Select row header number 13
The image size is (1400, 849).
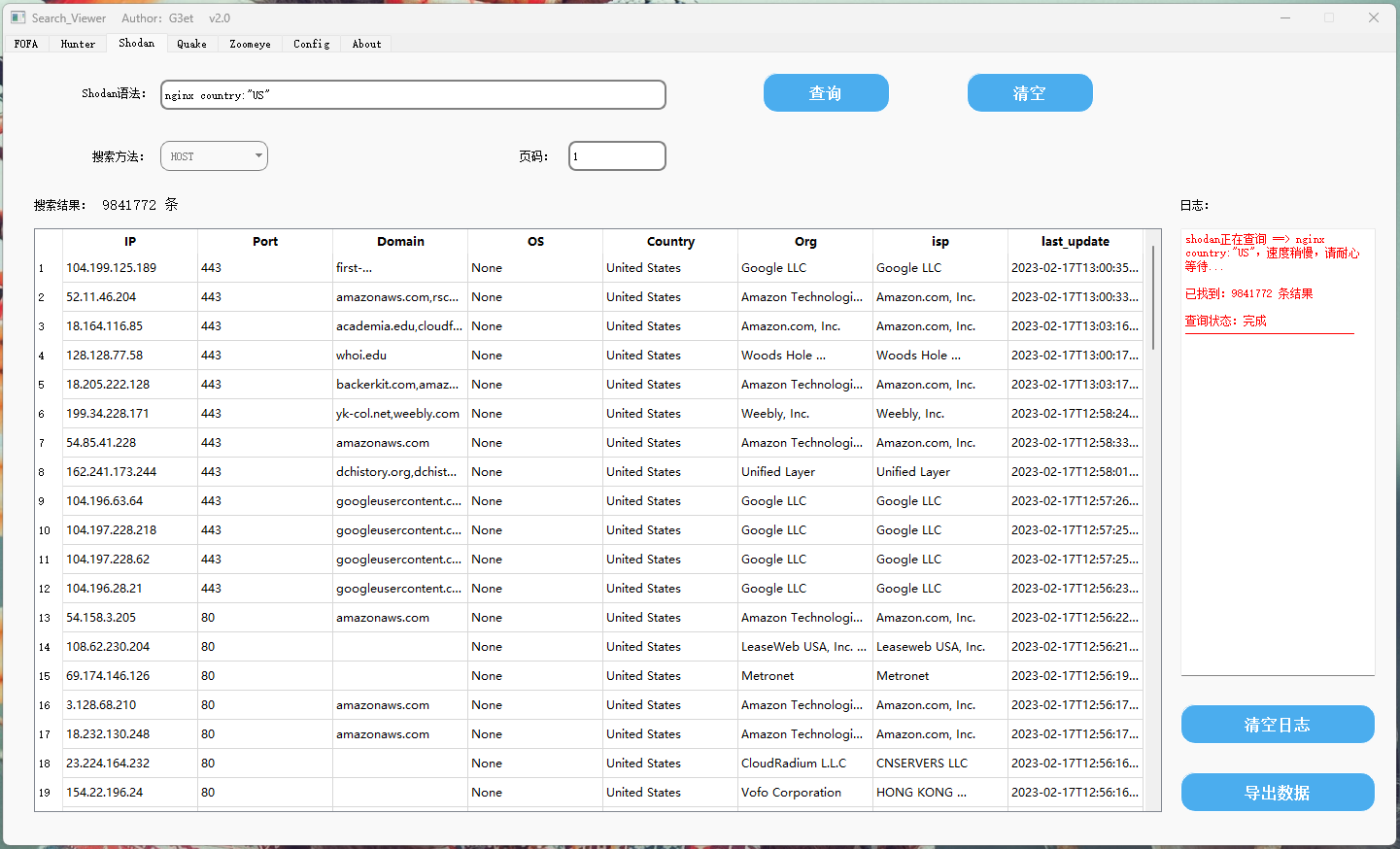(49, 618)
